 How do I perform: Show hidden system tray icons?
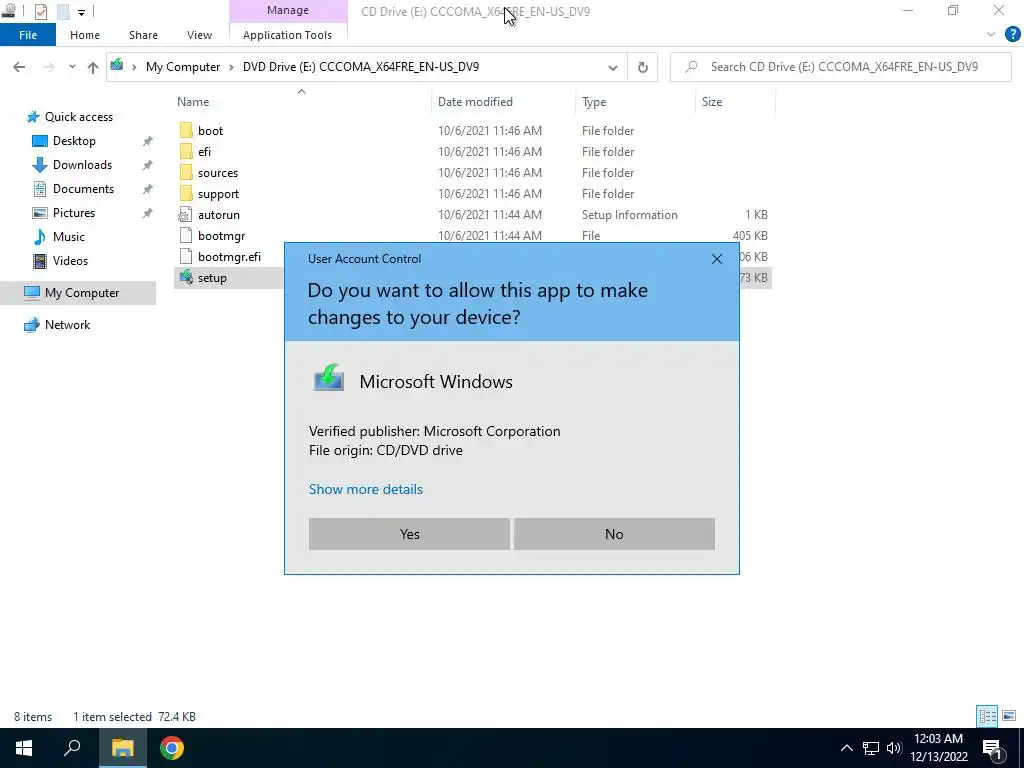pyautogui.click(x=846, y=748)
